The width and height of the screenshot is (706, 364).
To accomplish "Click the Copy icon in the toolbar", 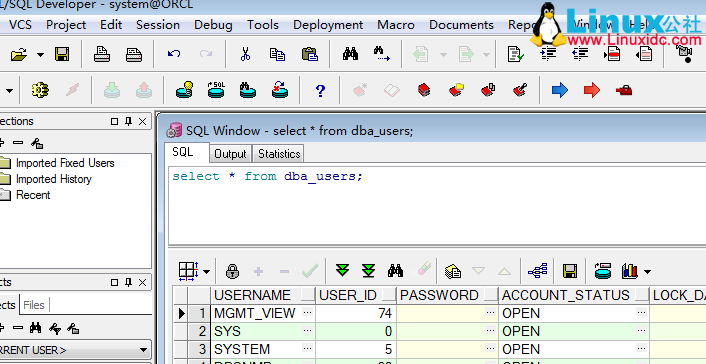I will 277,55.
